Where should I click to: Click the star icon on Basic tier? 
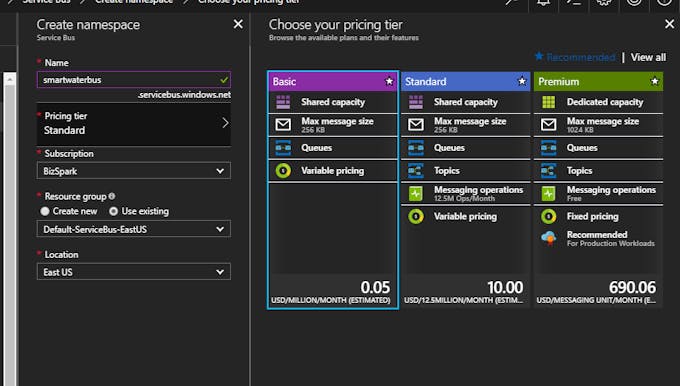(389, 81)
